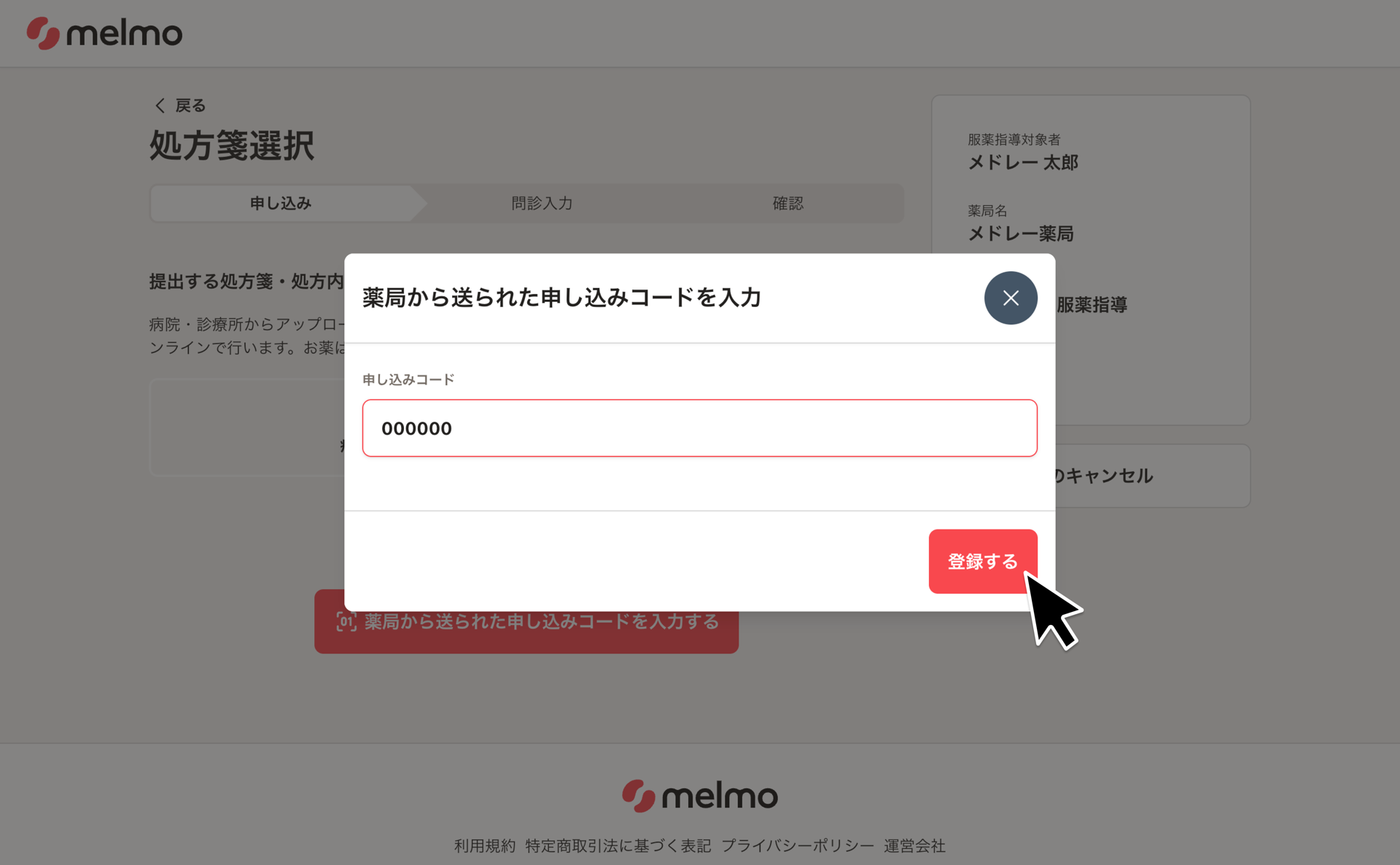Select the 確認 step tab
The height and width of the screenshot is (865, 1400).
pyautogui.click(x=787, y=203)
